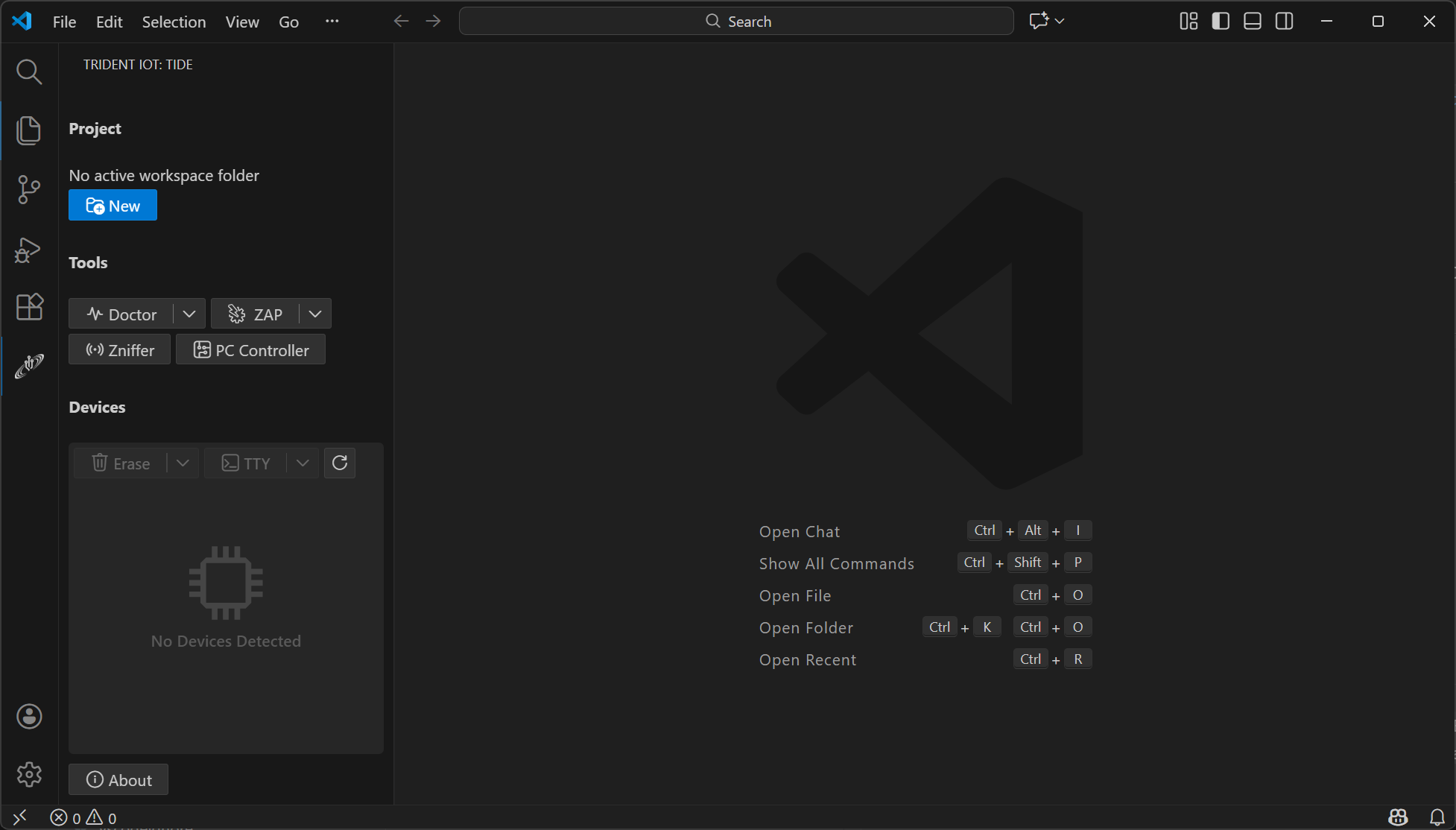The height and width of the screenshot is (830, 1456).
Task: Go back with navigation arrow
Action: [x=402, y=21]
